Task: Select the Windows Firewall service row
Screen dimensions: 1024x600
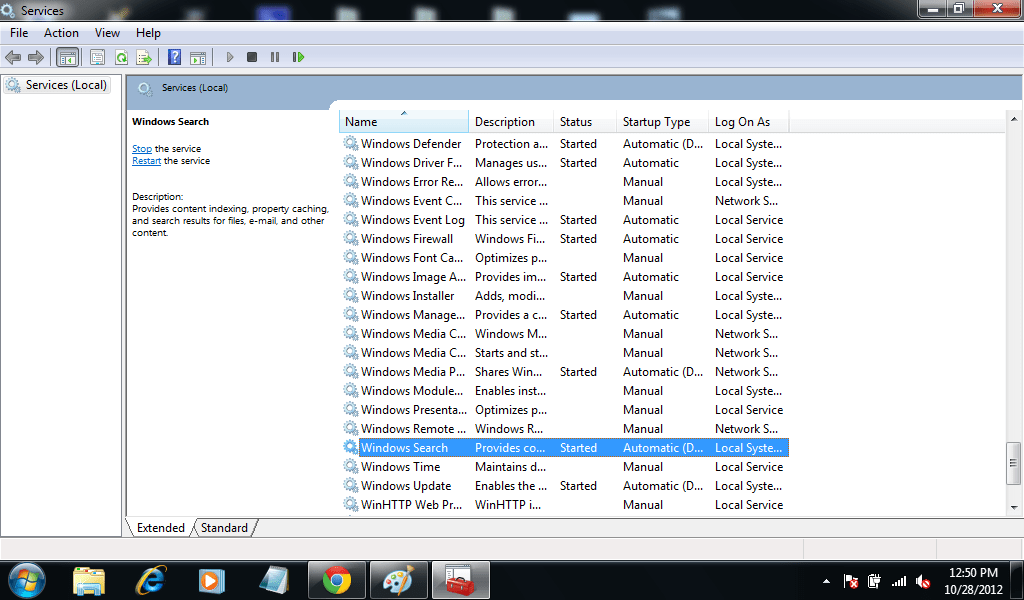Action: click(564, 238)
